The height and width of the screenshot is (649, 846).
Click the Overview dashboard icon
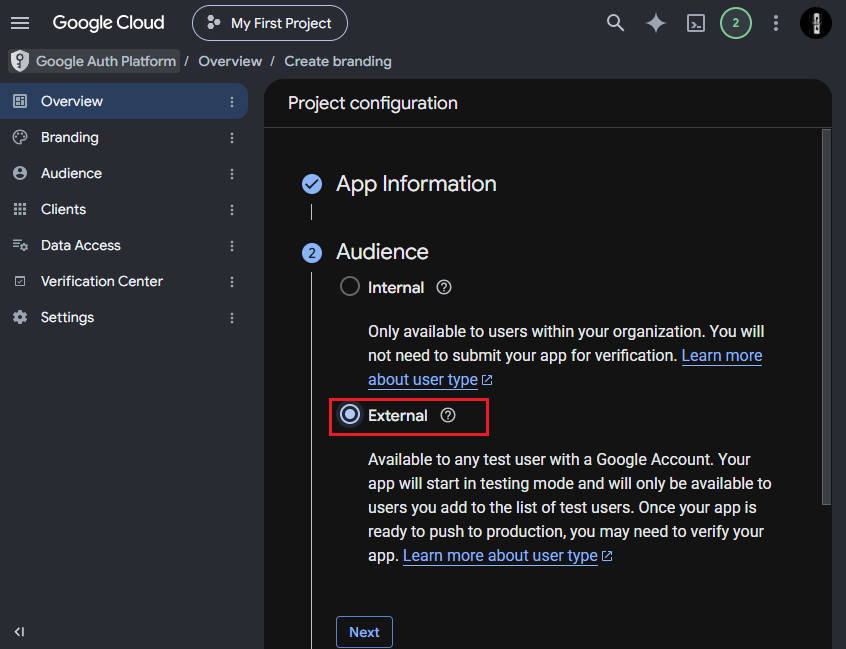[x=20, y=101]
